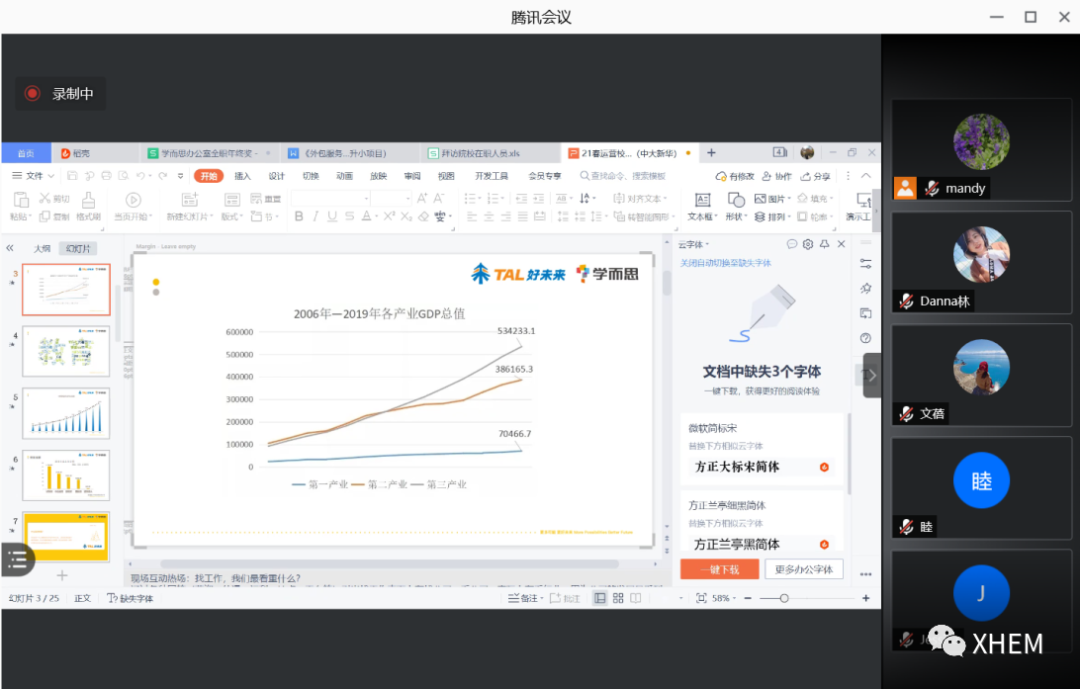The width and height of the screenshot is (1080, 689).
Task: Toggle italic text formatting
Action: tap(316, 216)
